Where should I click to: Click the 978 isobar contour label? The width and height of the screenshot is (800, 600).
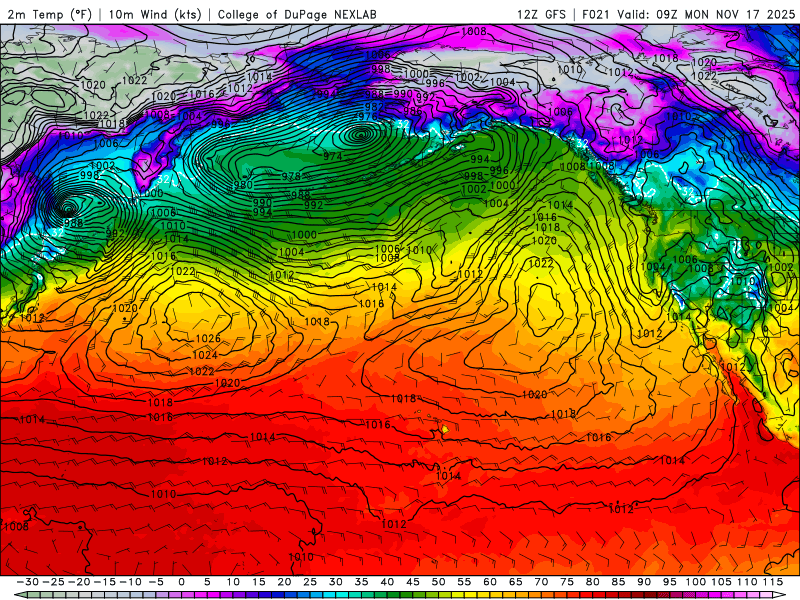click(291, 177)
